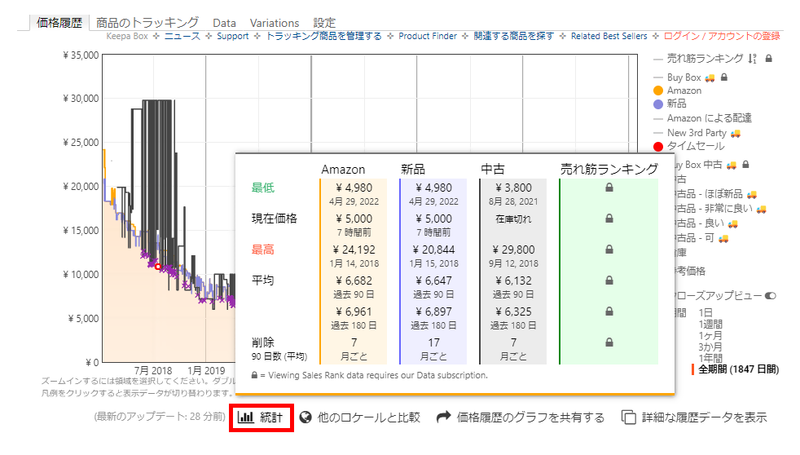Viewport: 800px width, 455px height.
Task: Switch to the 価格履歴 tab
Action: click(x=59, y=23)
